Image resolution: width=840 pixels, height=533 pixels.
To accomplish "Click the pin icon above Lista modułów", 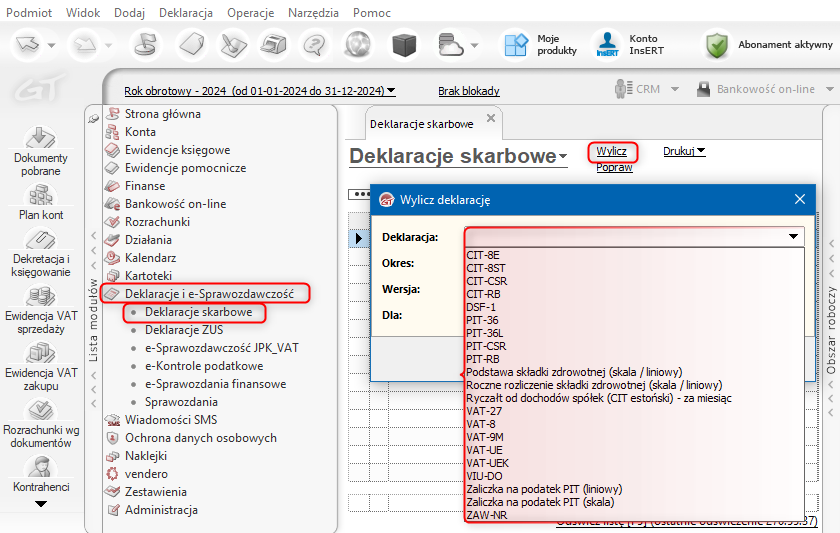I will [94, 118].
